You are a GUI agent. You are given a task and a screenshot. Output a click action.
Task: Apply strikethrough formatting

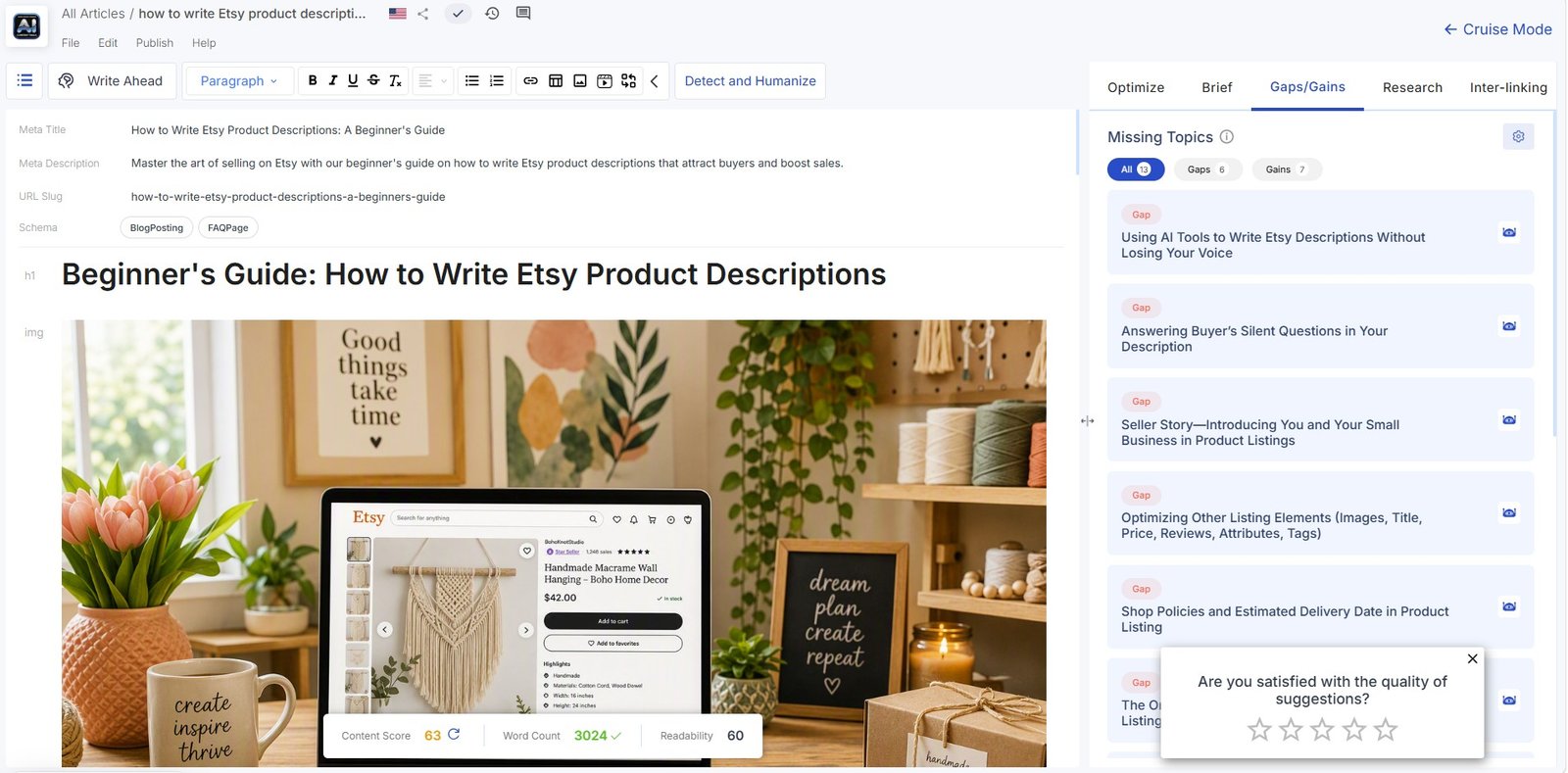tap(373, 80)
